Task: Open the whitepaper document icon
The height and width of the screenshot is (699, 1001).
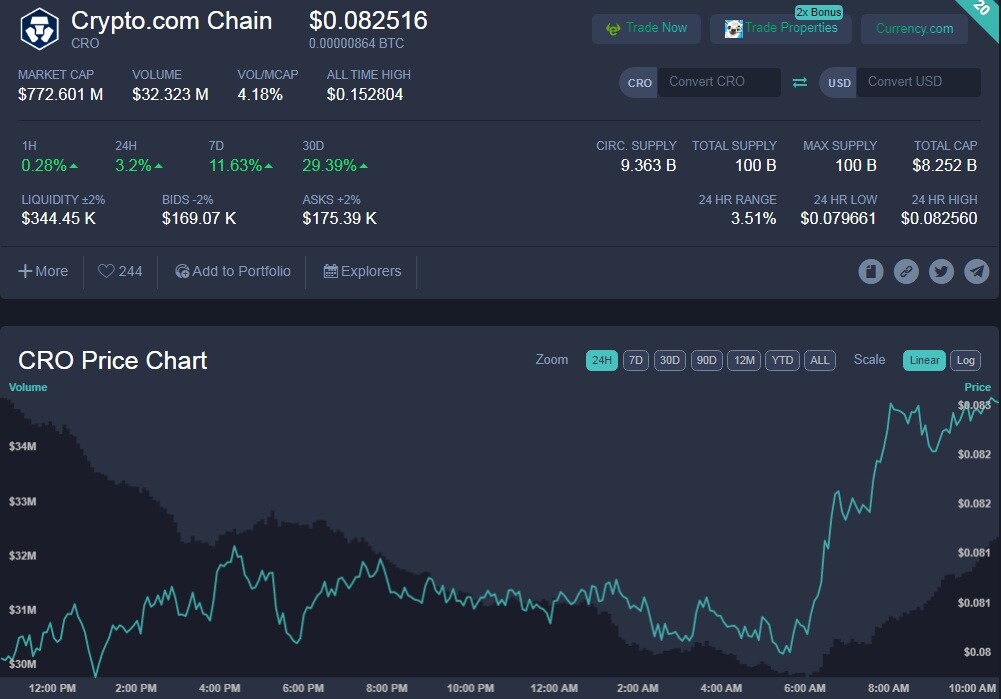Action: (x=871, y=271)
